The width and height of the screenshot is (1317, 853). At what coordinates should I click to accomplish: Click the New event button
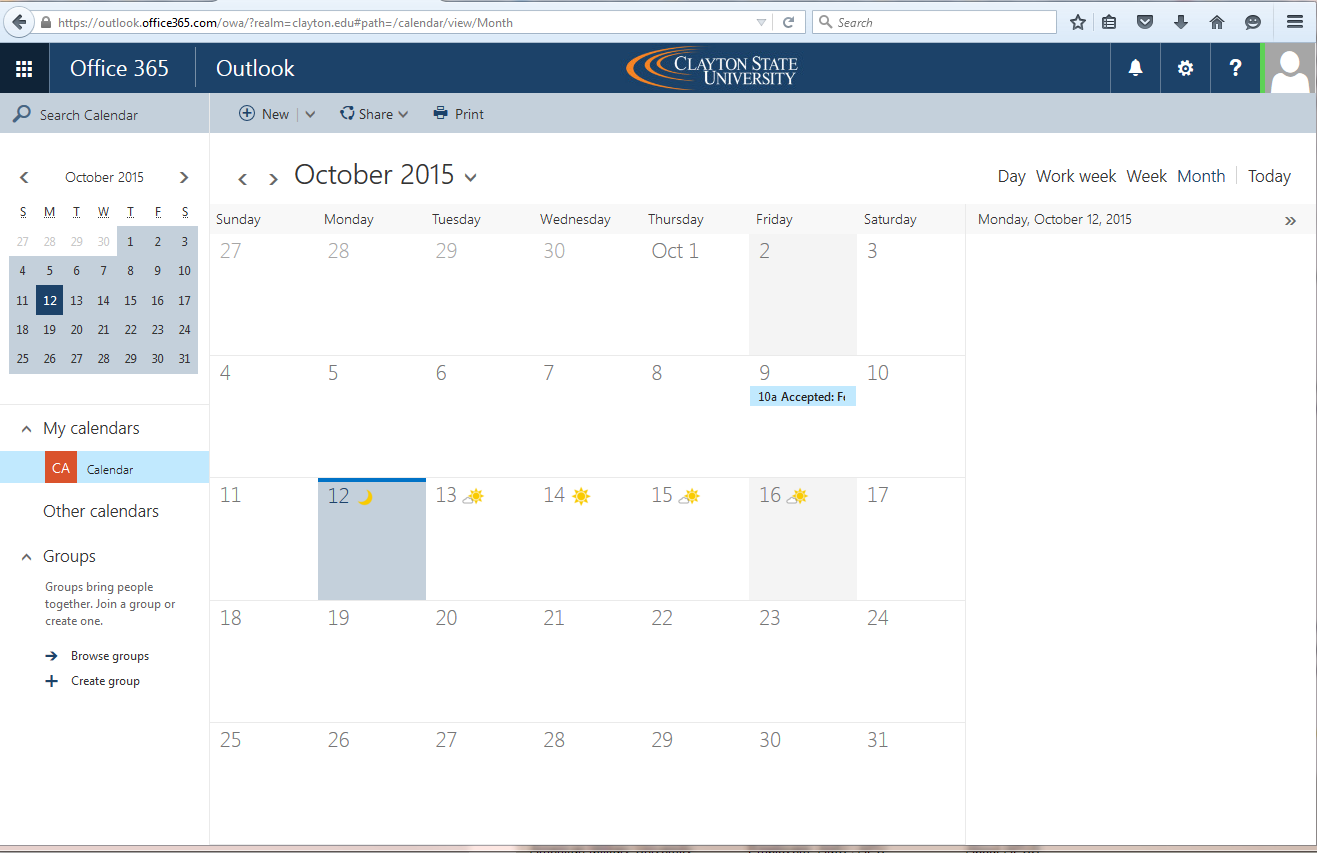[x=264, y=114]
